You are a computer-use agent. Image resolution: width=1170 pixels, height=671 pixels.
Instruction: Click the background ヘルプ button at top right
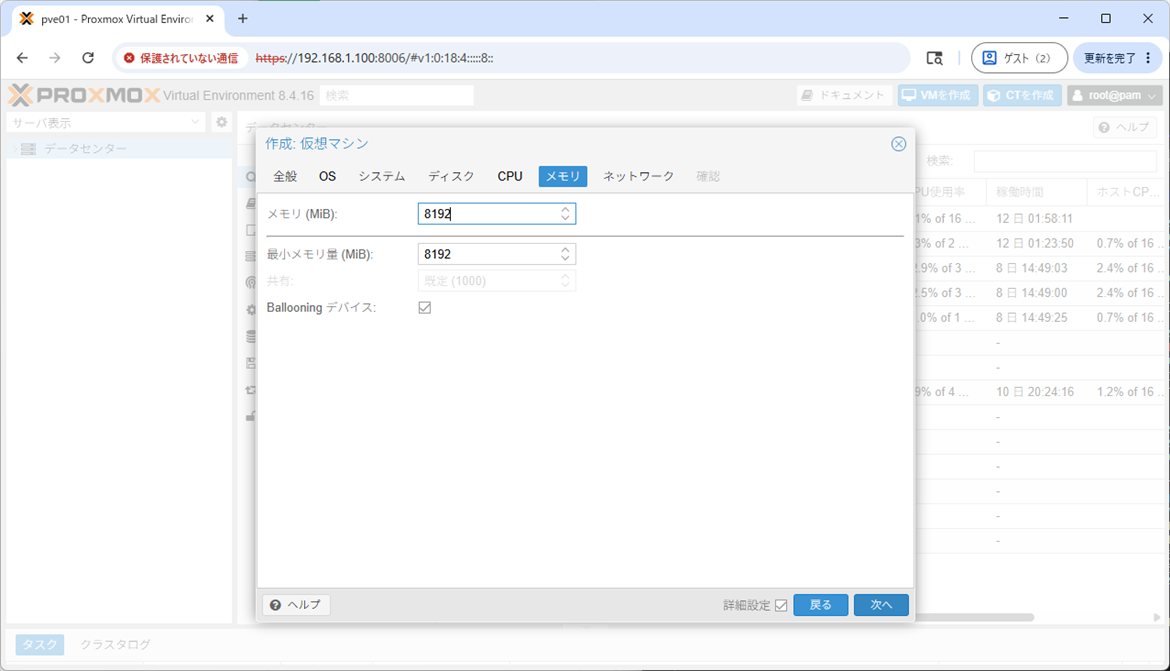click(x=1124, y=127)
